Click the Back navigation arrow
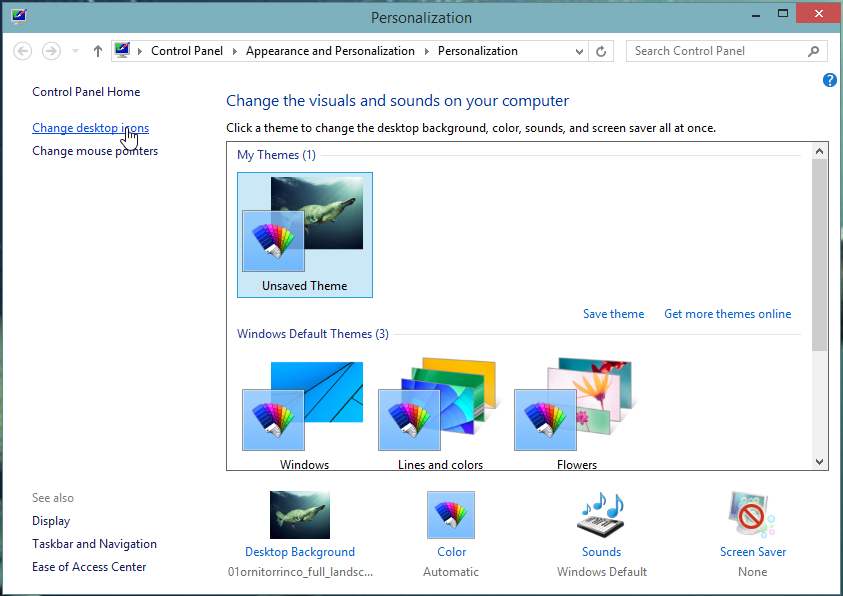 [23, 51]
